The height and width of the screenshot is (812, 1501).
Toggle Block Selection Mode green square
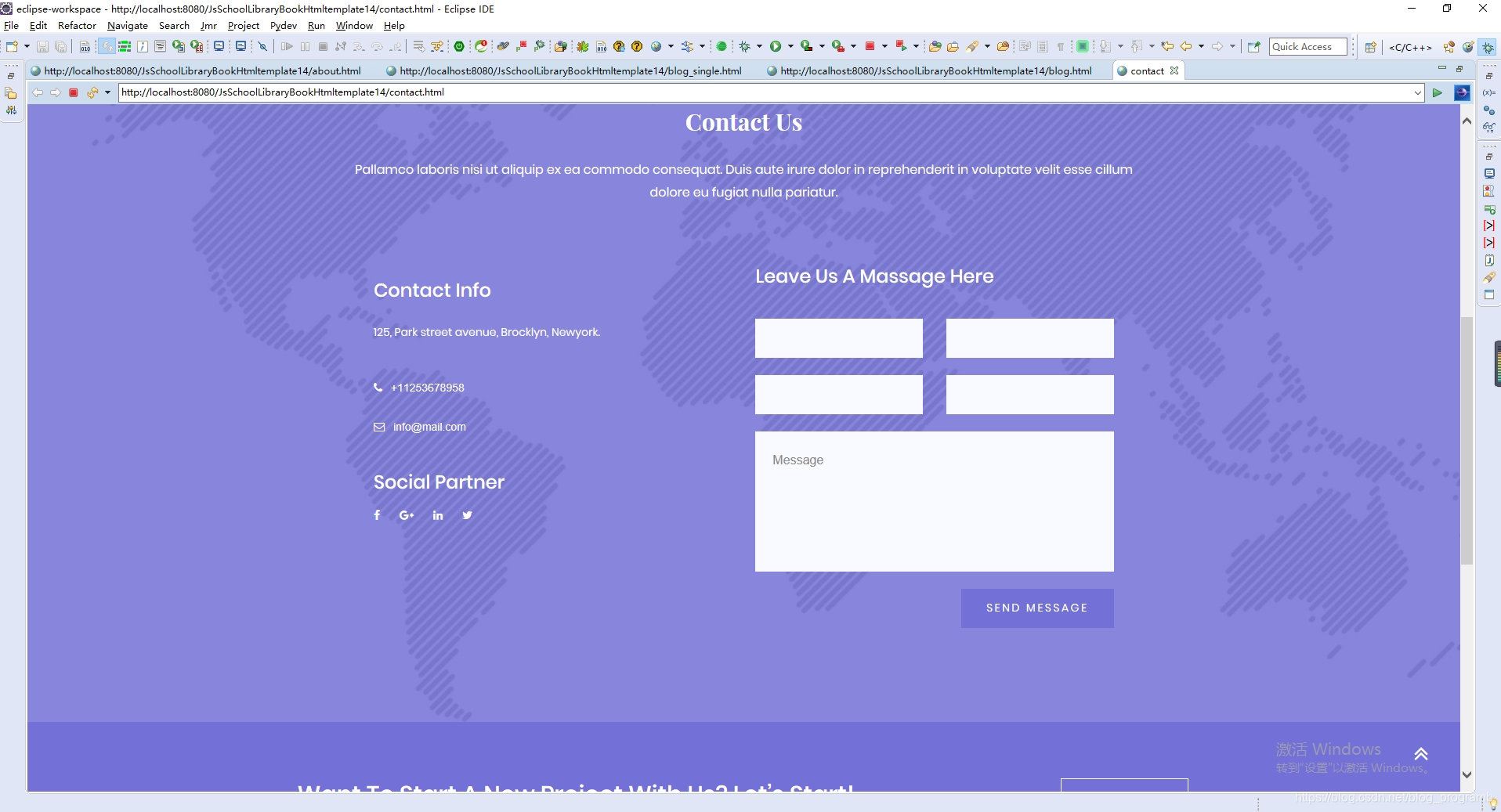1083,47
